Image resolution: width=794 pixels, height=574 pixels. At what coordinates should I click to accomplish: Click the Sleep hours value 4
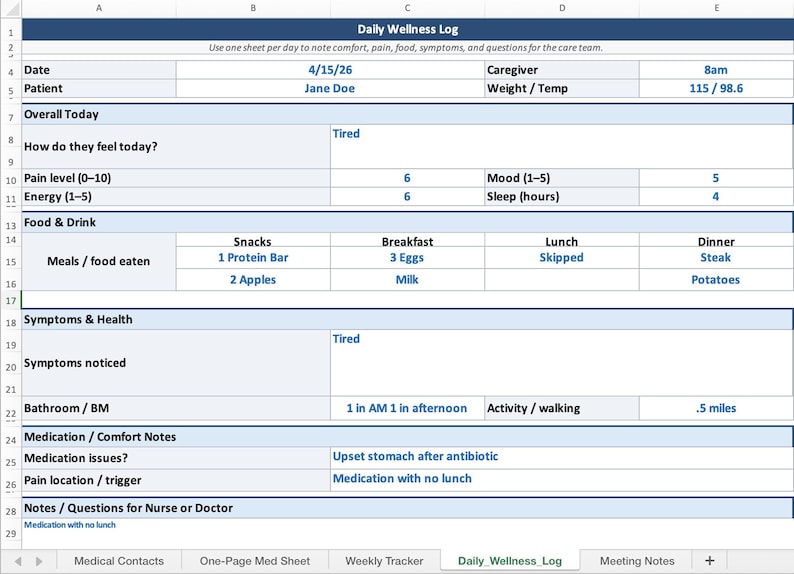[716, 196]
